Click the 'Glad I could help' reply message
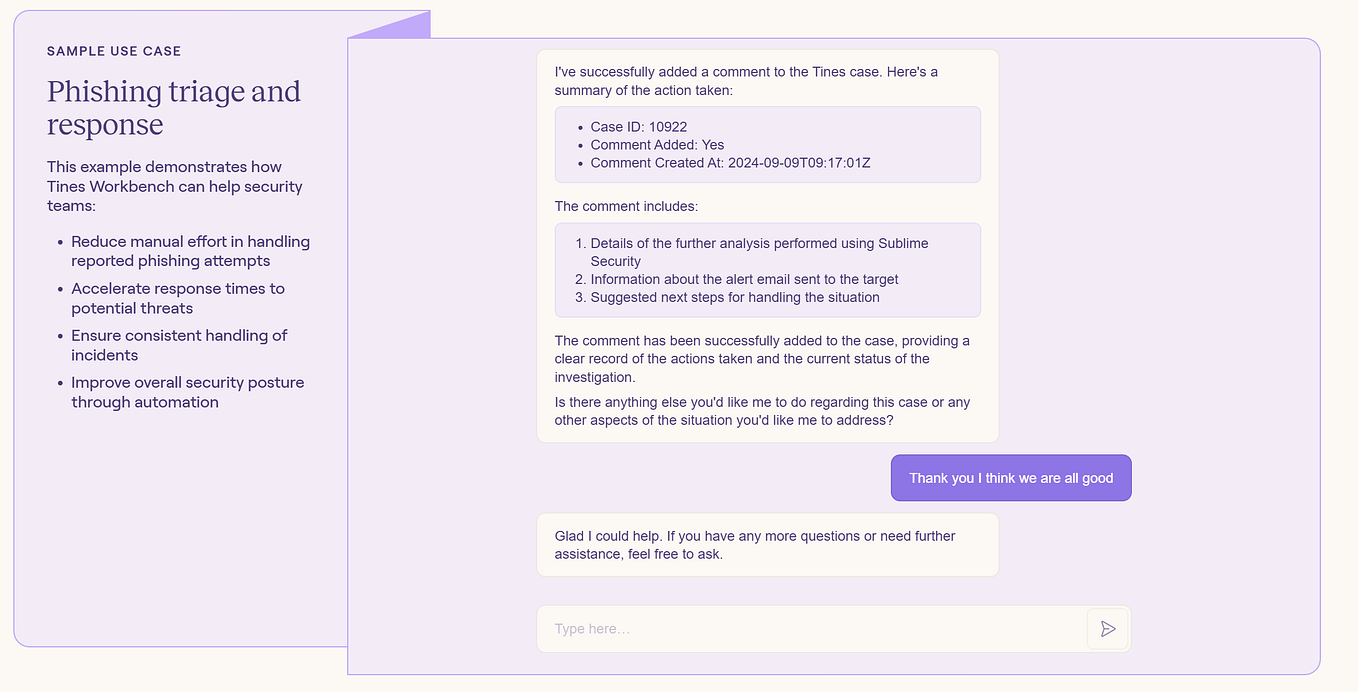Image resolution: width=1358 pixels, height=692 pixels. point(768,545)
